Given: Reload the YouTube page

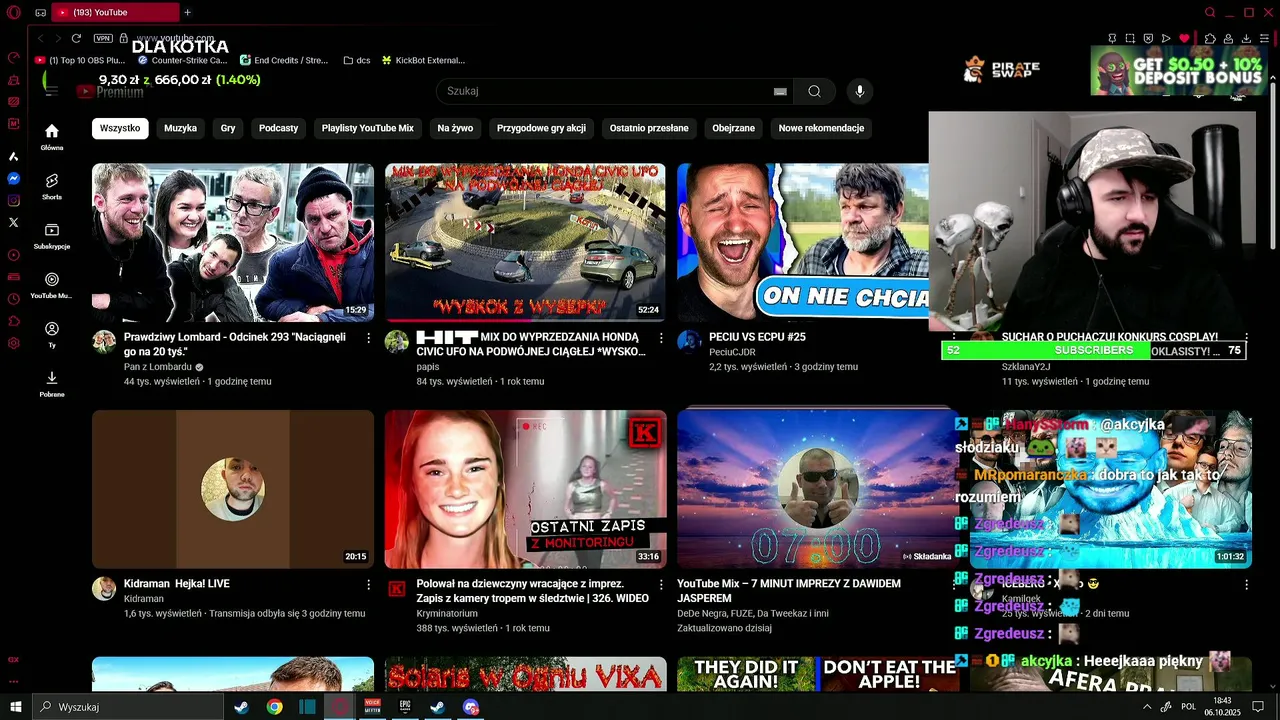Looking at the screenshot, I should pos(76,38).
